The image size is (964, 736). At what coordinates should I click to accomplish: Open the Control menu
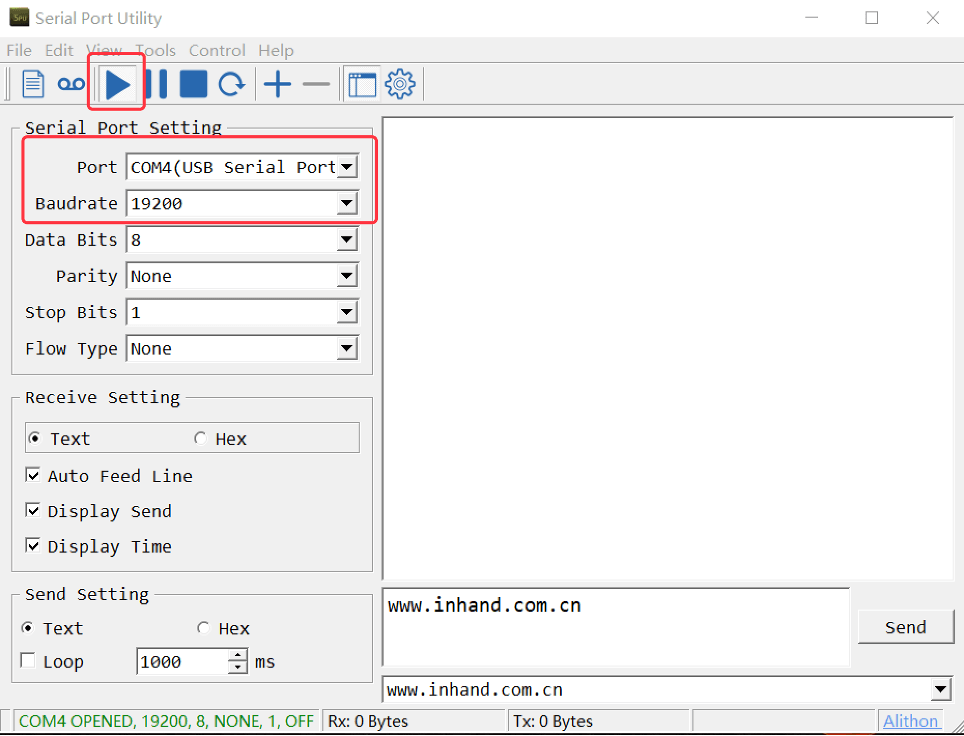217,50
